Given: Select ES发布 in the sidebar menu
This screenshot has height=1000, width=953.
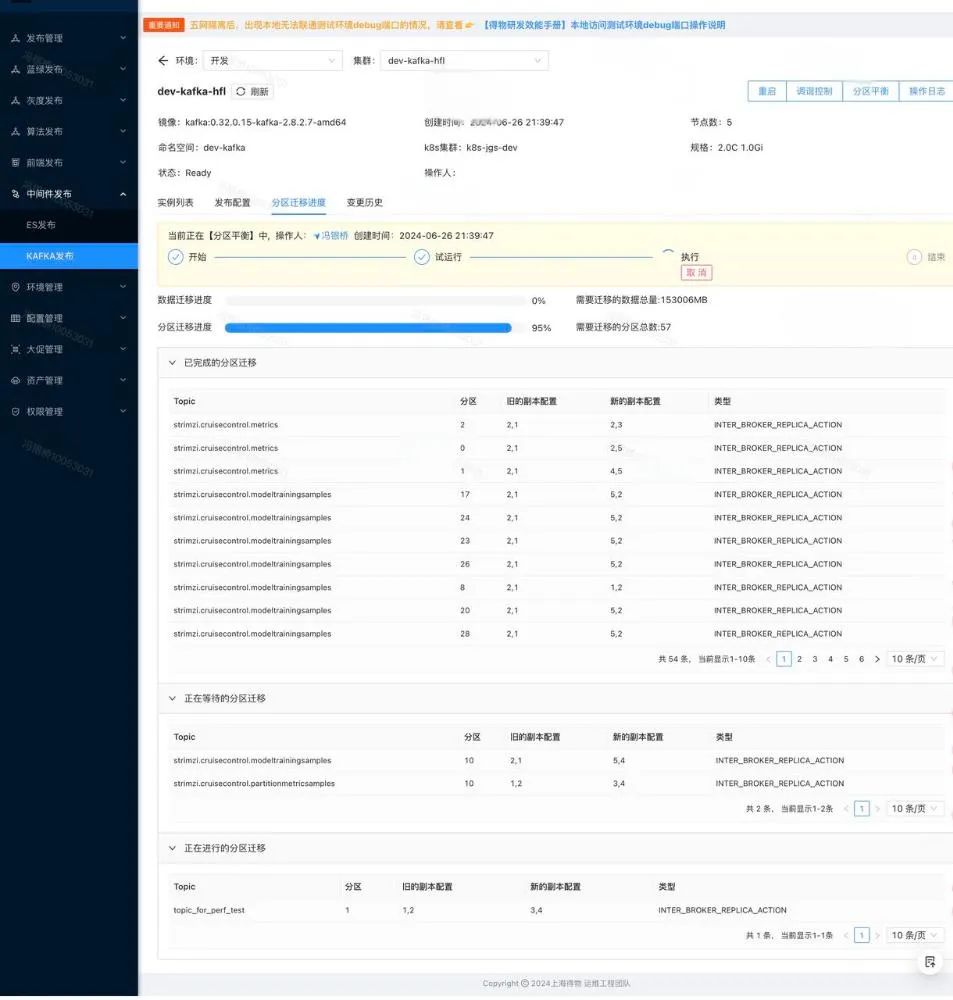Looking at the screenshot, I should [41, 225].
